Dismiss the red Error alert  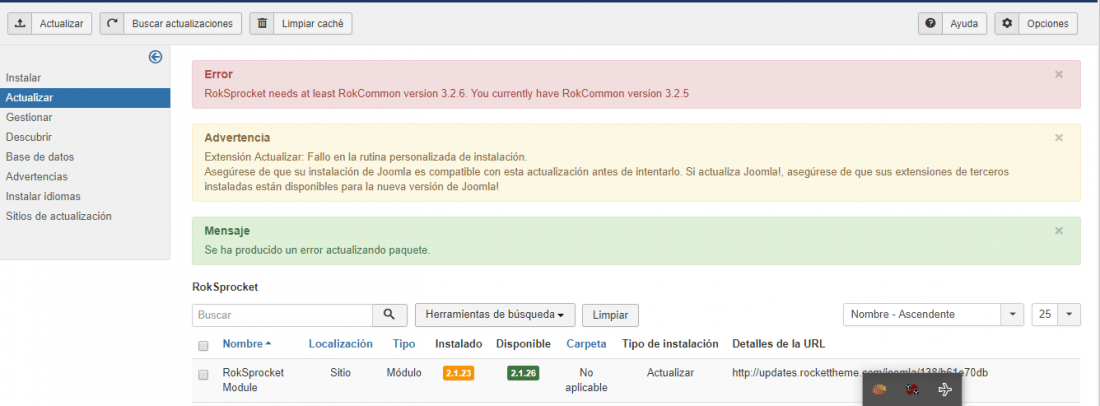1059,74
